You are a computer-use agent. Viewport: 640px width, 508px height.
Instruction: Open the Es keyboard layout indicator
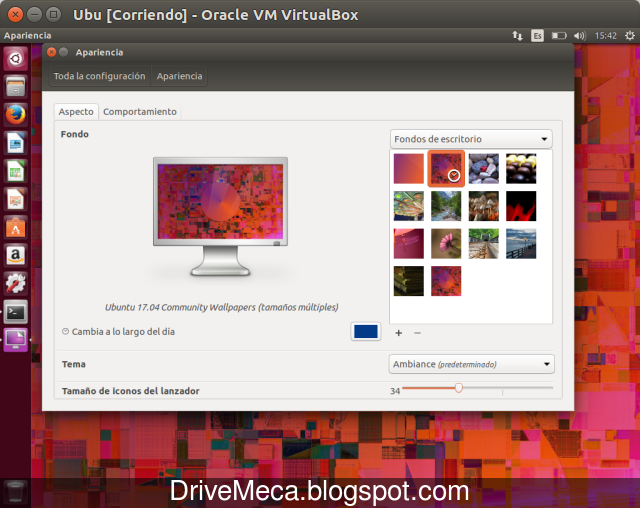[x=537, y=36]
